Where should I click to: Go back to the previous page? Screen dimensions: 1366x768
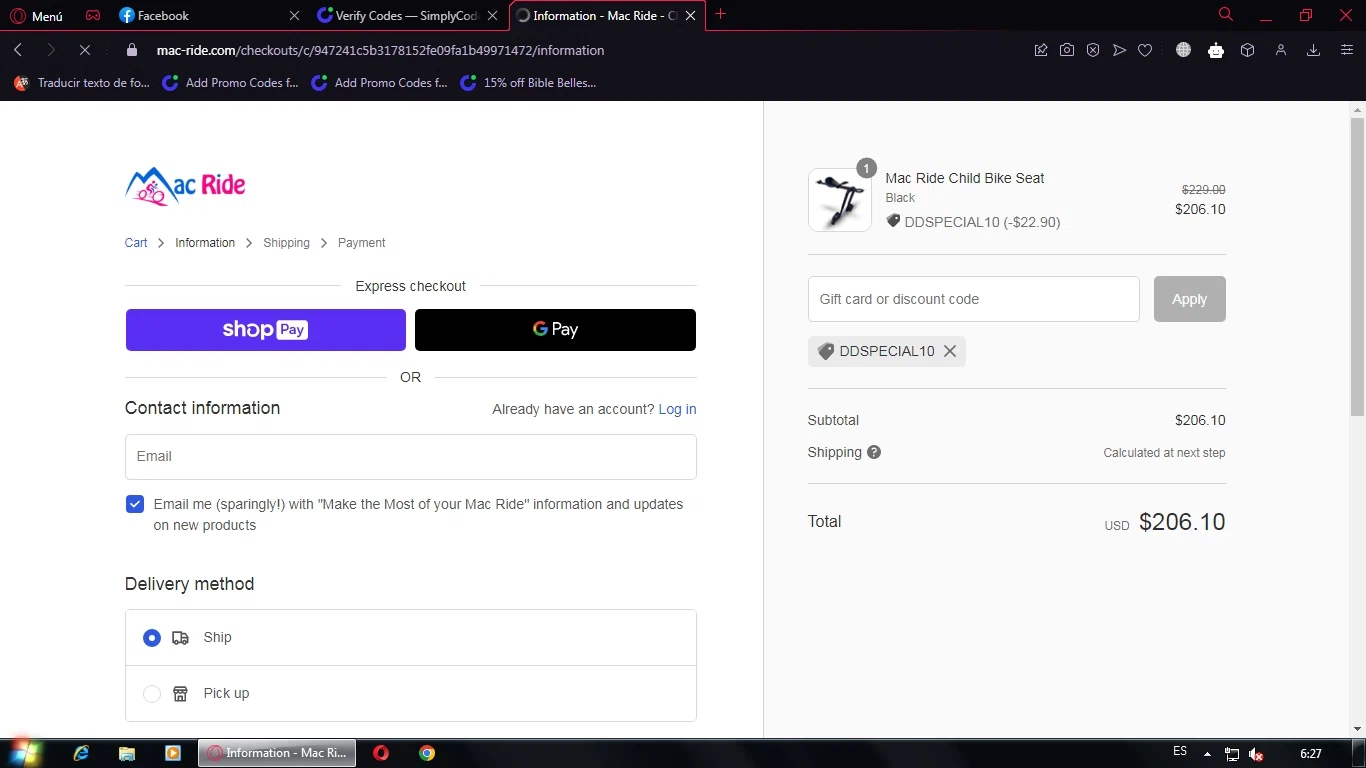pyautogui.click(x=18, y=50)
